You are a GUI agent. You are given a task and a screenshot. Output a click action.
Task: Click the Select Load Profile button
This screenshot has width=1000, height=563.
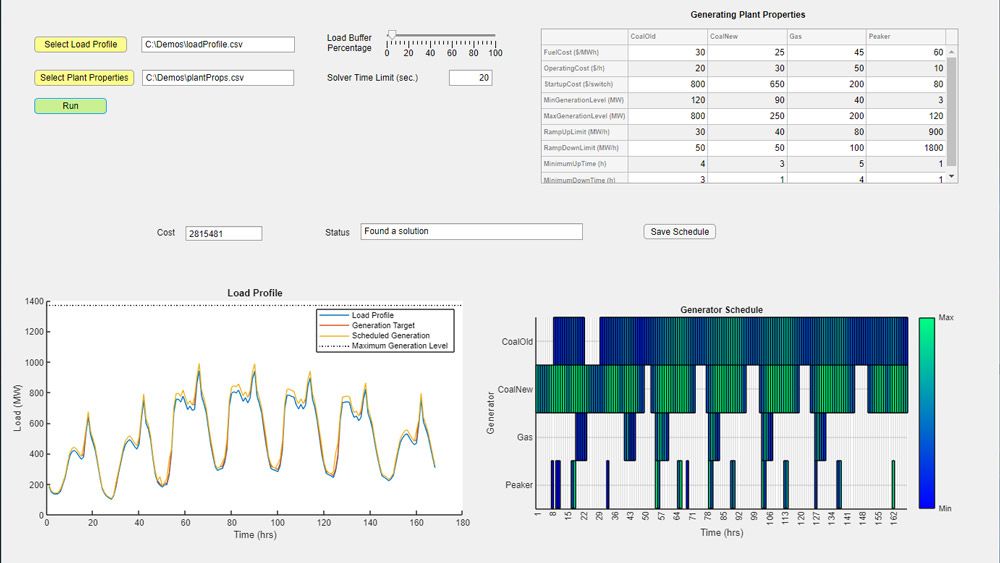80,45
